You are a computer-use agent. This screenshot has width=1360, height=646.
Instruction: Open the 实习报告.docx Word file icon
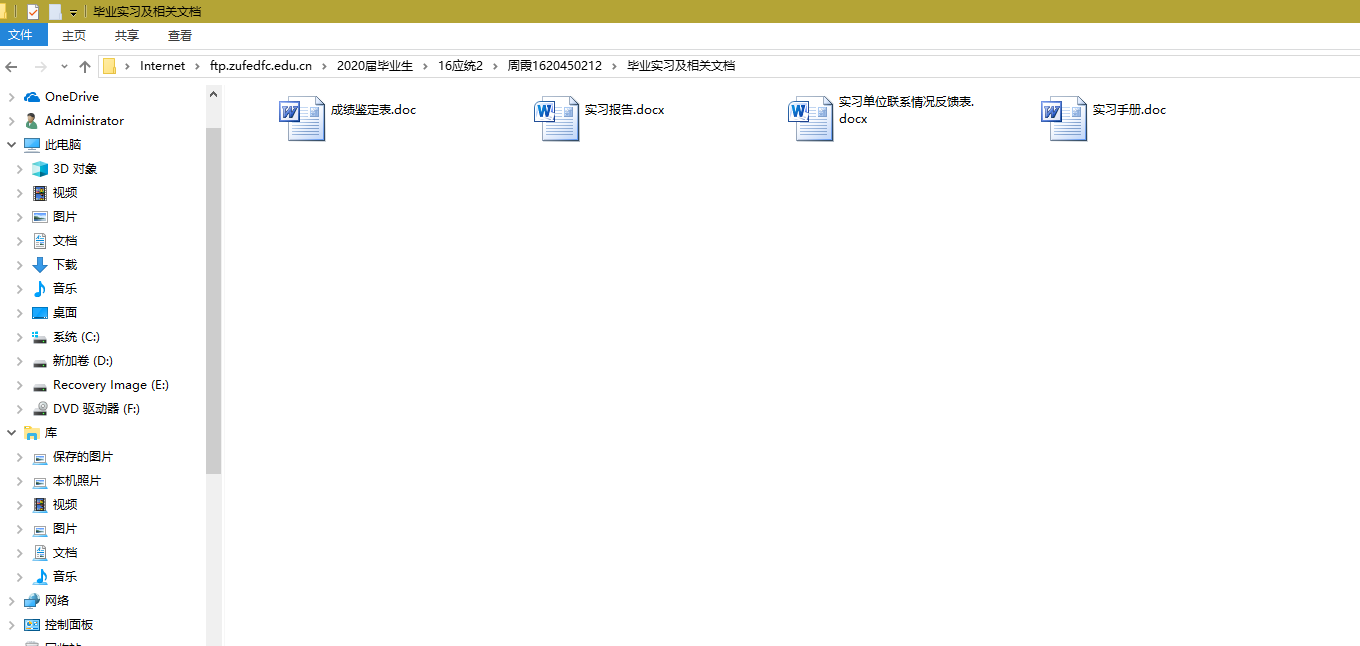(556, 119)
